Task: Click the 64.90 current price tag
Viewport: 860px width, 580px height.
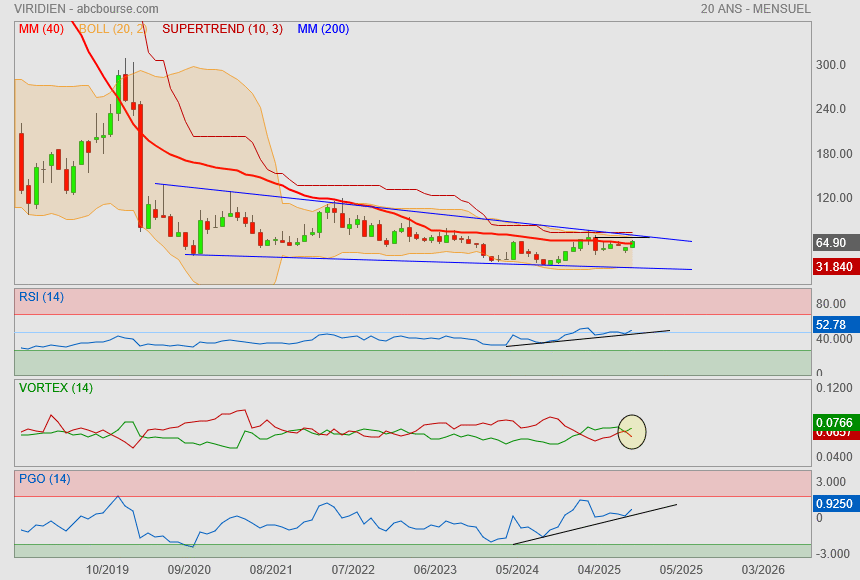Action: [x=831, y=243]
